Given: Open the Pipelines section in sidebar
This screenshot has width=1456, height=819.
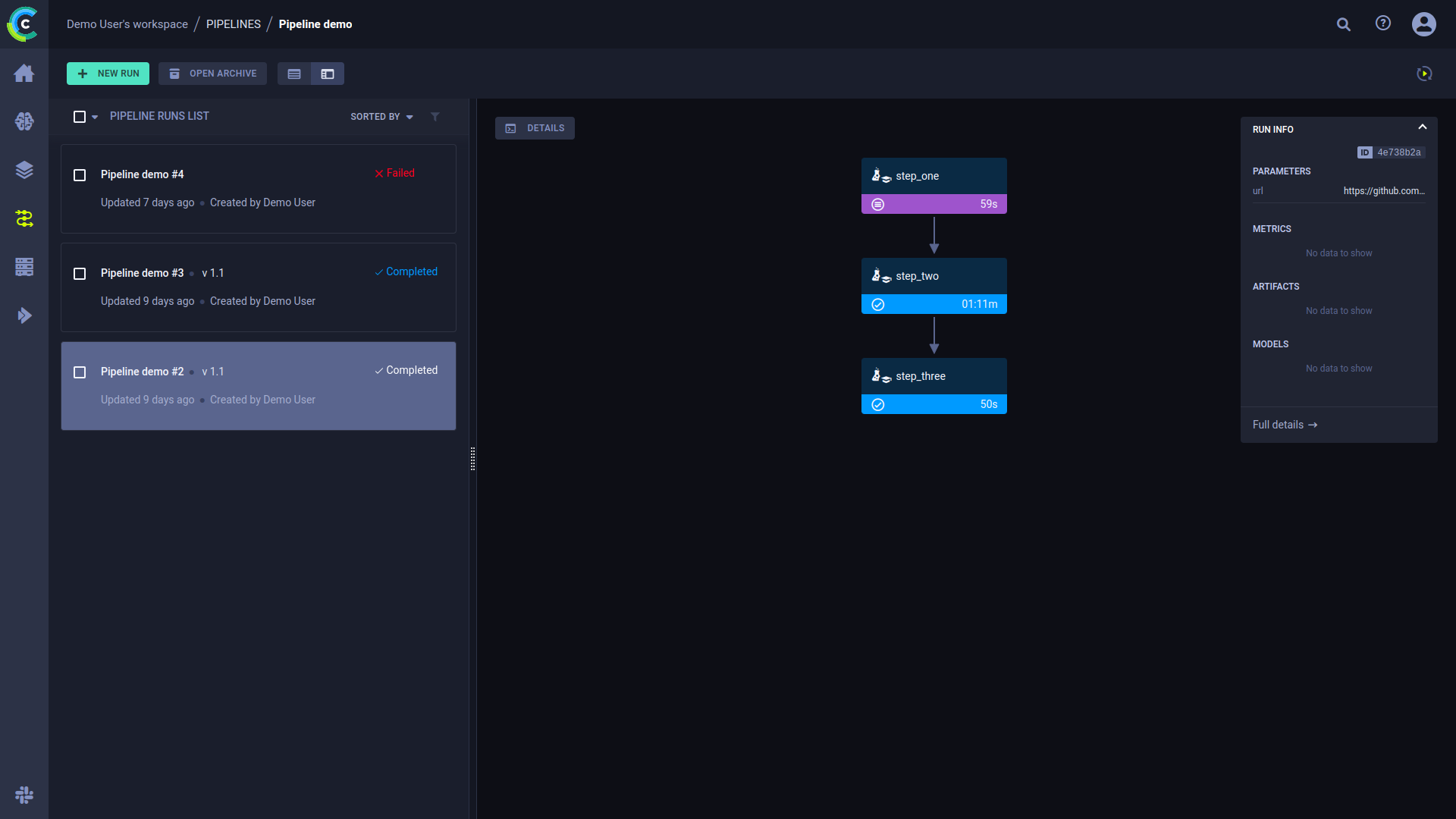Looking at the screenshot, I should click(x=24, y=218).
